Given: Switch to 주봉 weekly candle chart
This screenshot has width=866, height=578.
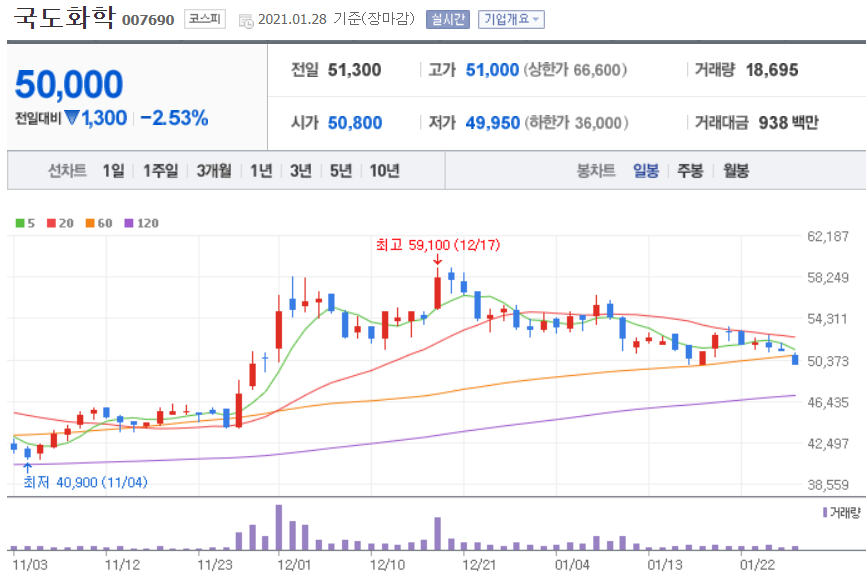Looking at the screenshot, I should (690, 171).
